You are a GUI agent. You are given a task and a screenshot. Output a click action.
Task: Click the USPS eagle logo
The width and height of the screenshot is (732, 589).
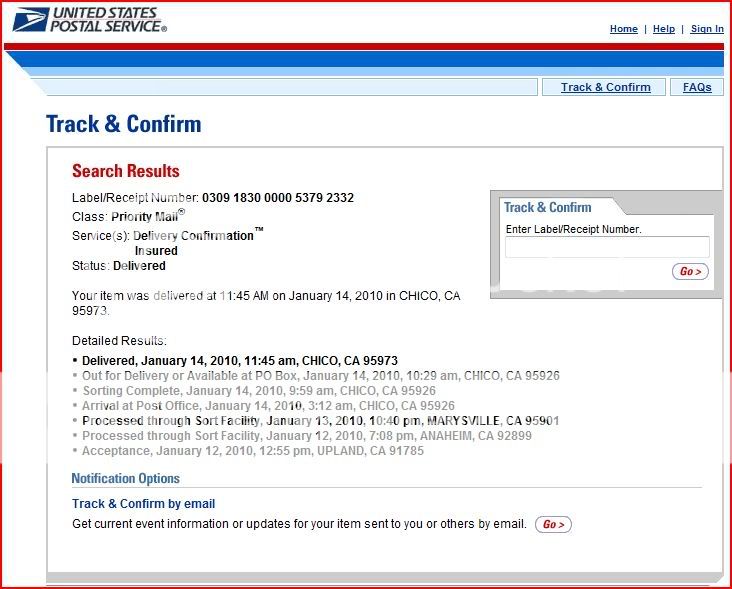click(31, 20)
